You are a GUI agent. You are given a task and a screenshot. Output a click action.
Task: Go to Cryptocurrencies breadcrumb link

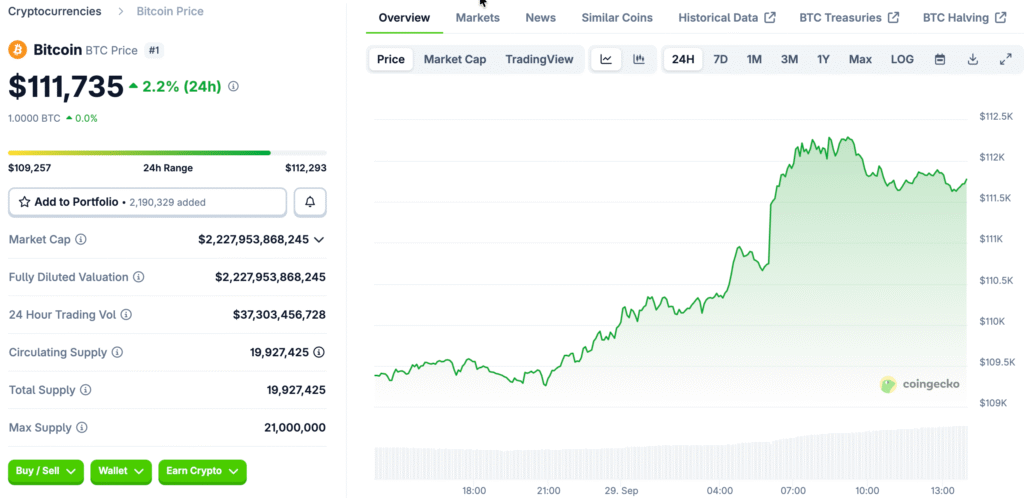55,11
